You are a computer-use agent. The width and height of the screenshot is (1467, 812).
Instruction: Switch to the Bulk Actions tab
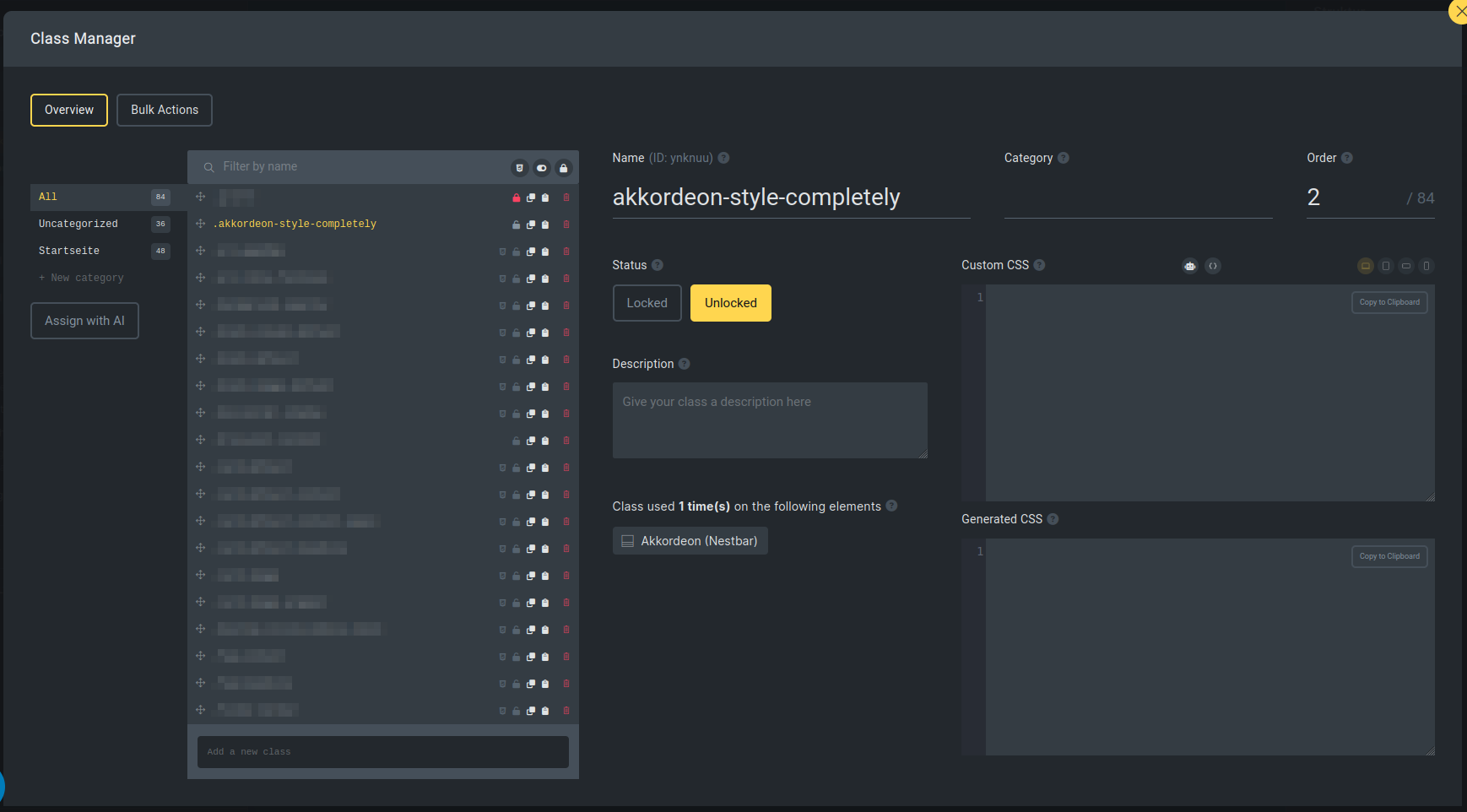pos(164,110)
